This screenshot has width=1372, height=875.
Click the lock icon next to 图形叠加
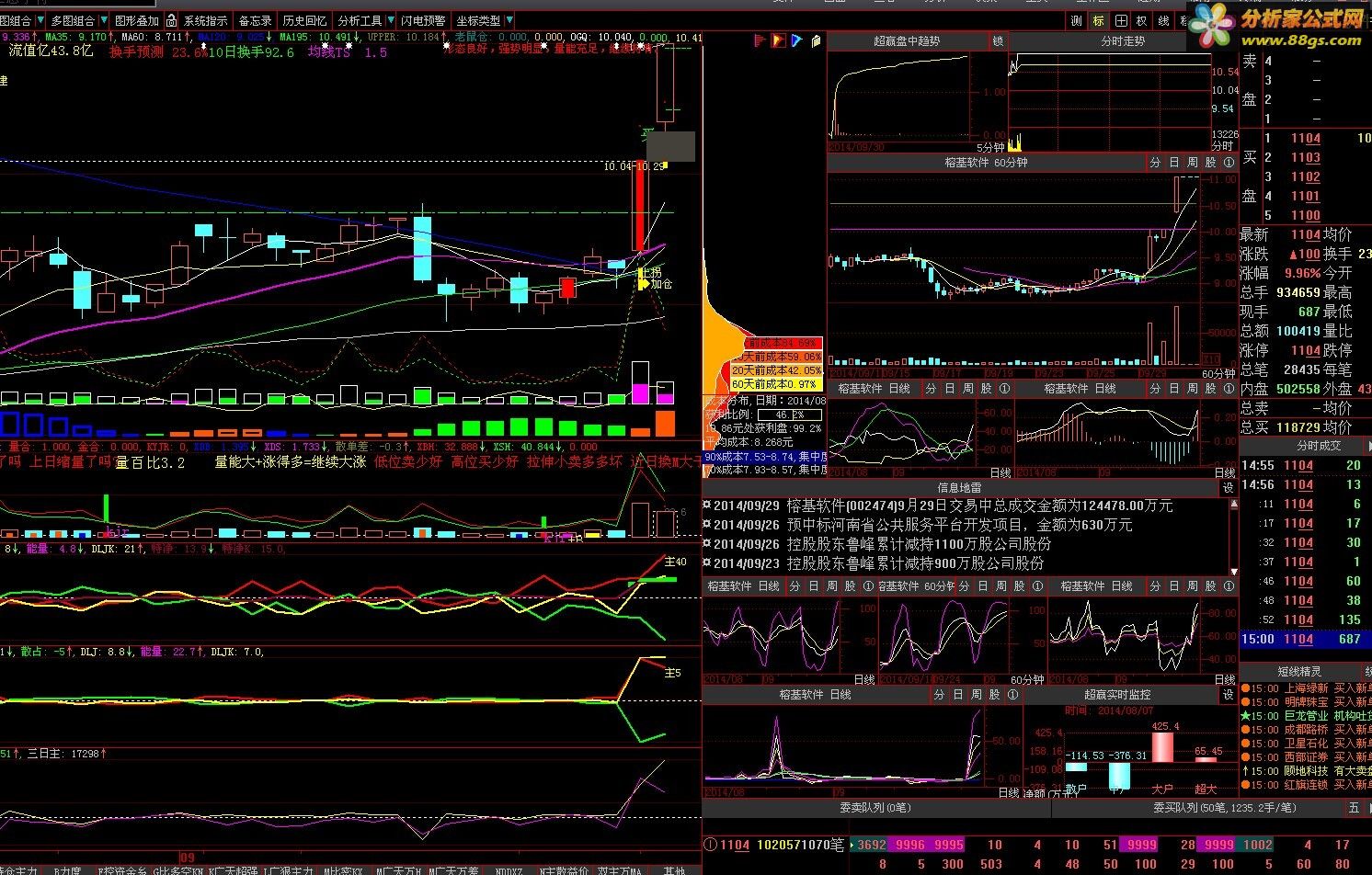click(x=169, y=20)
